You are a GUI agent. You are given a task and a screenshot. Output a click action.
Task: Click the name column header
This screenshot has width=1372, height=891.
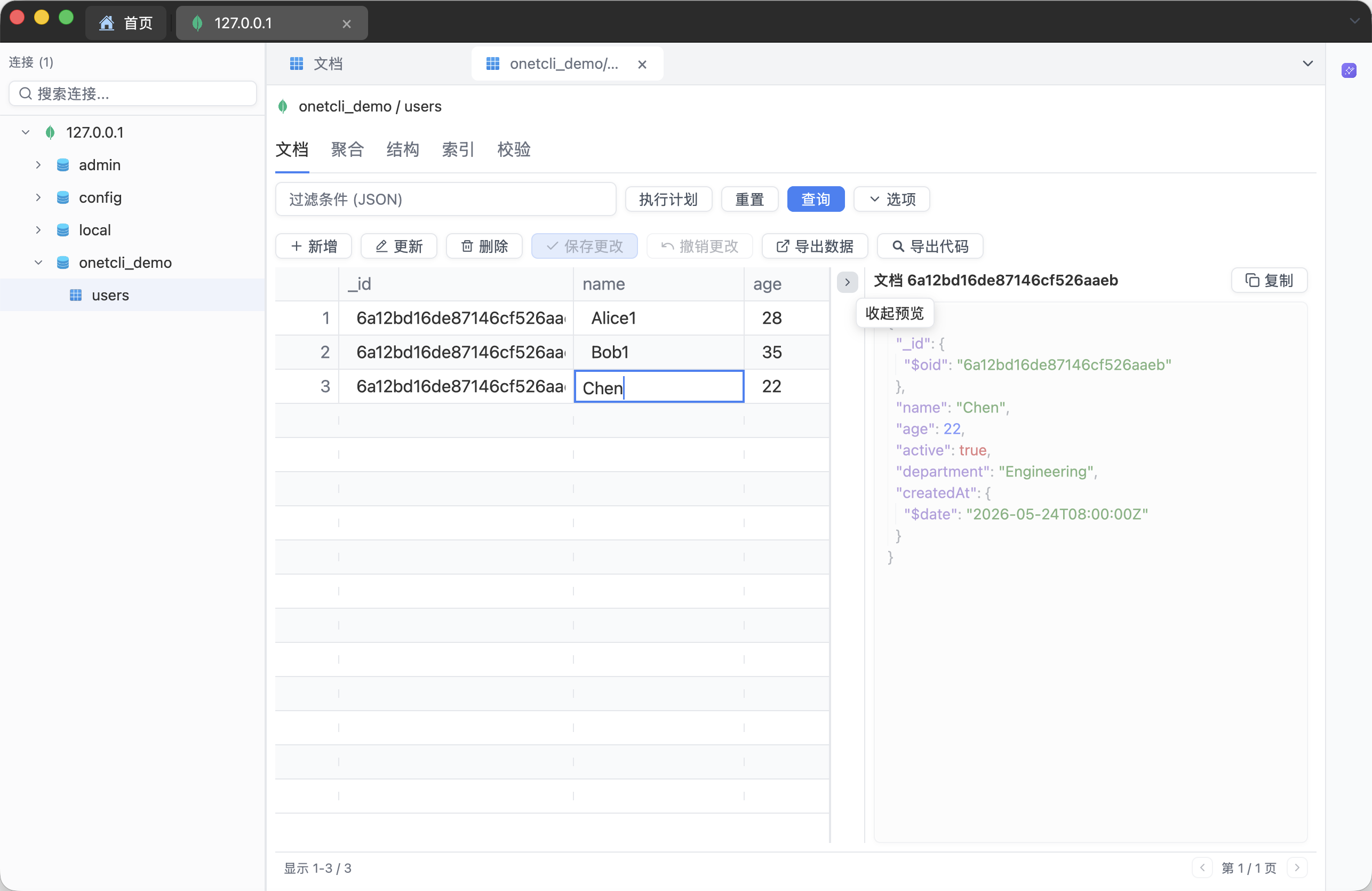(x=658, y=284)
